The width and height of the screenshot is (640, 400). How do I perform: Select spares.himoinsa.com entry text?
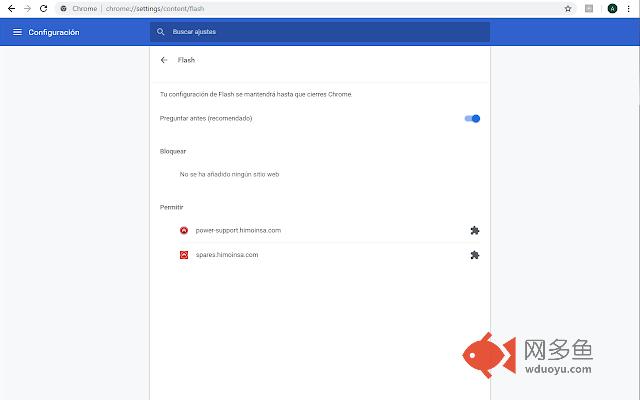click(227, 255)
